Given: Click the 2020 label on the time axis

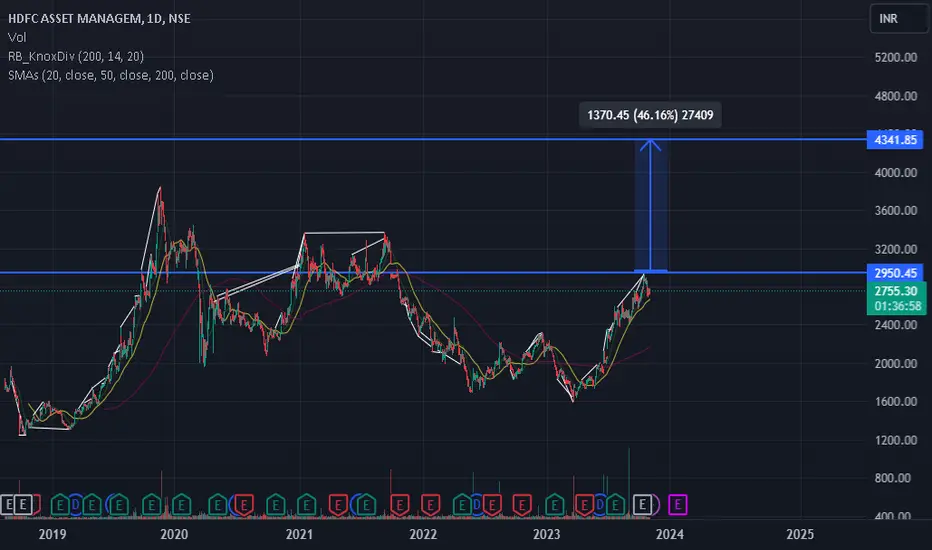Looking at the screenshot, I should click(x=174, y=535).
